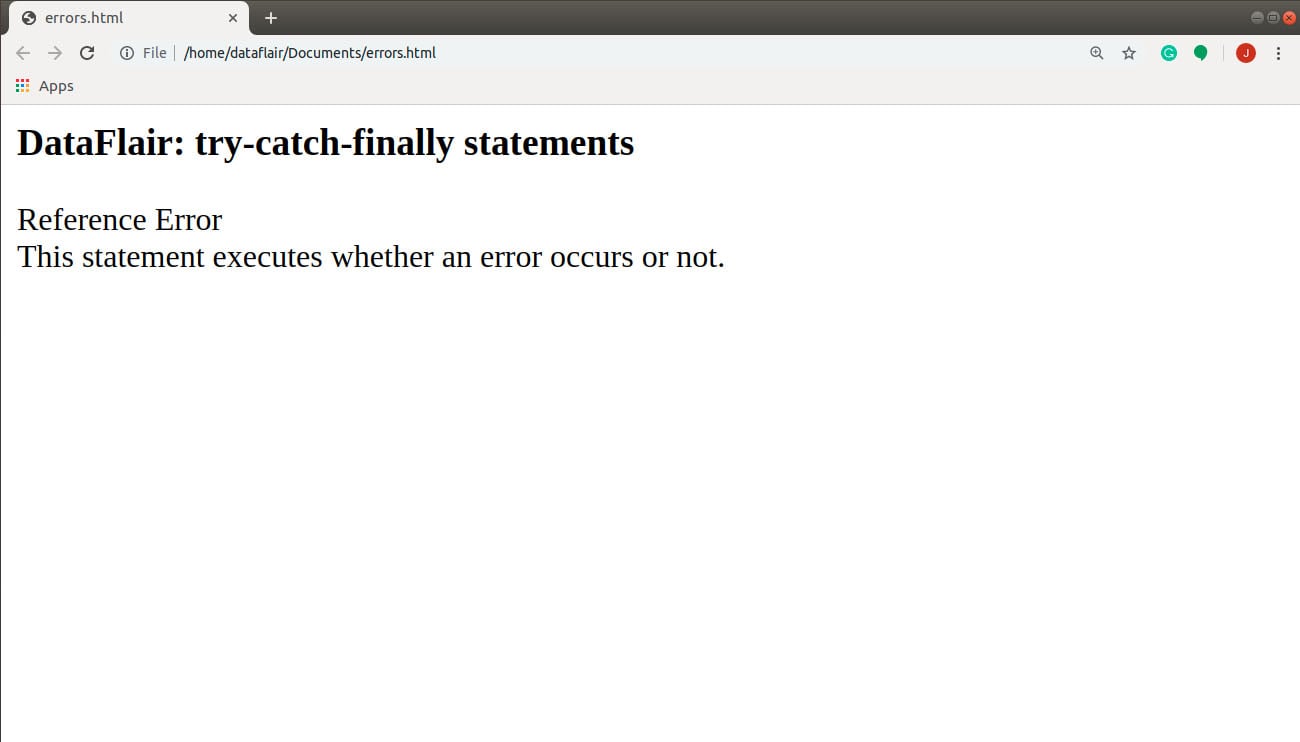
Task: Open Chrome's three-dot menu
Action: point(1279,53)
